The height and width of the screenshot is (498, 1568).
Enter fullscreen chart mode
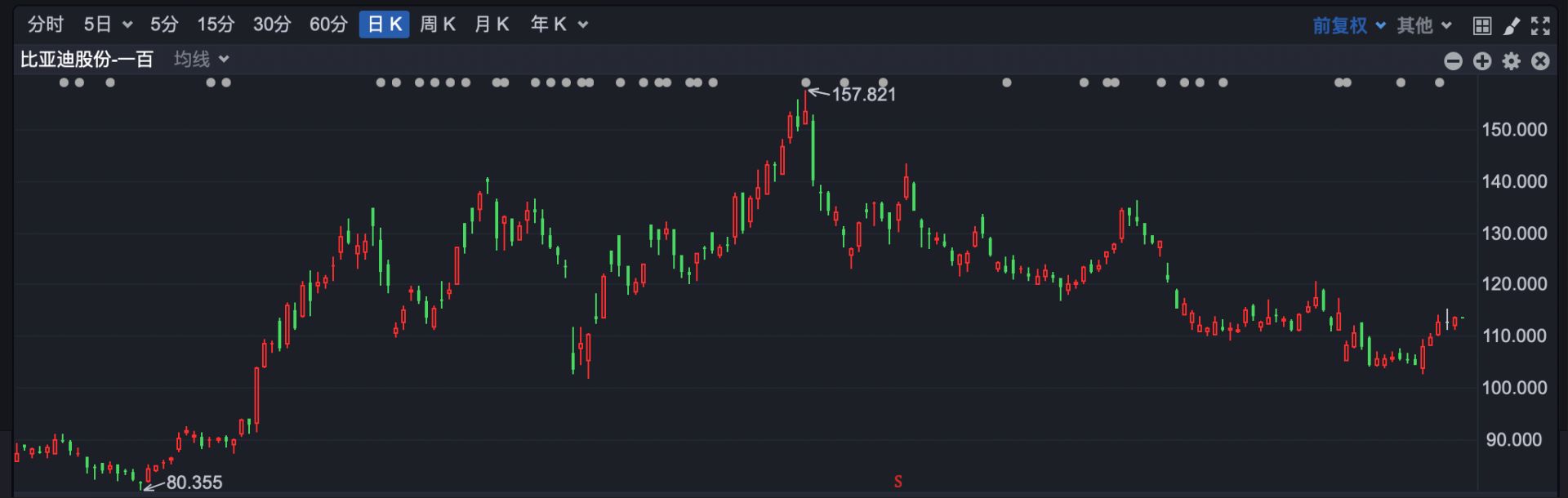1540,25
